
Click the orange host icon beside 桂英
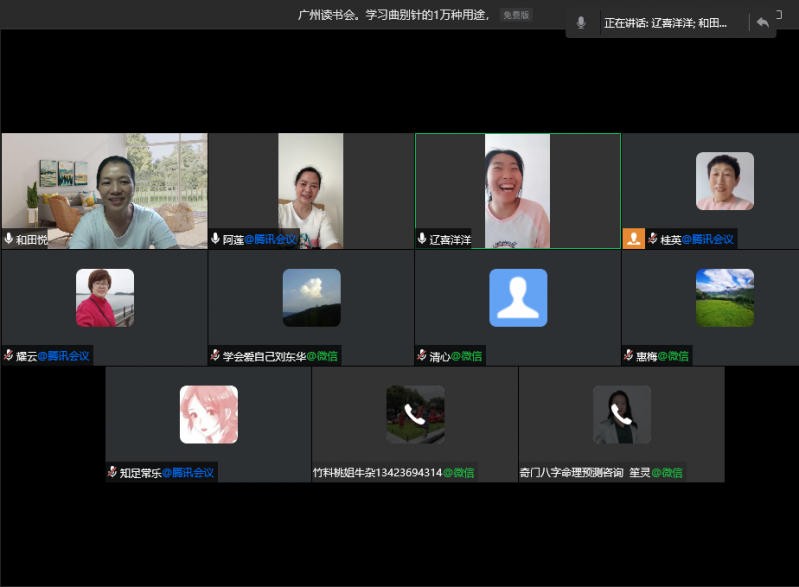click(x=633, y=239)
